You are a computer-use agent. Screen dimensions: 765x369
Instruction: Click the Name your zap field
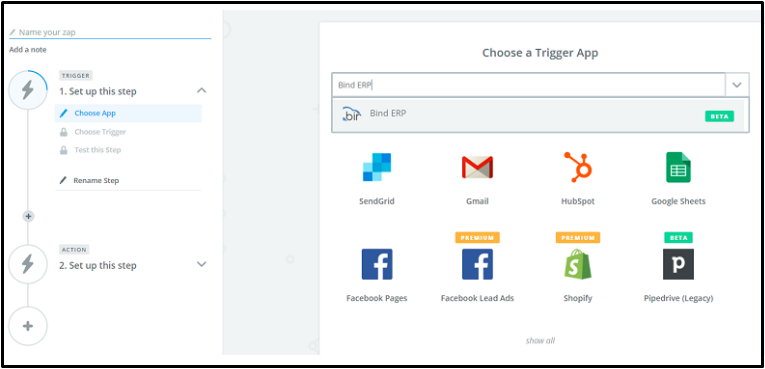pos(110,32)
